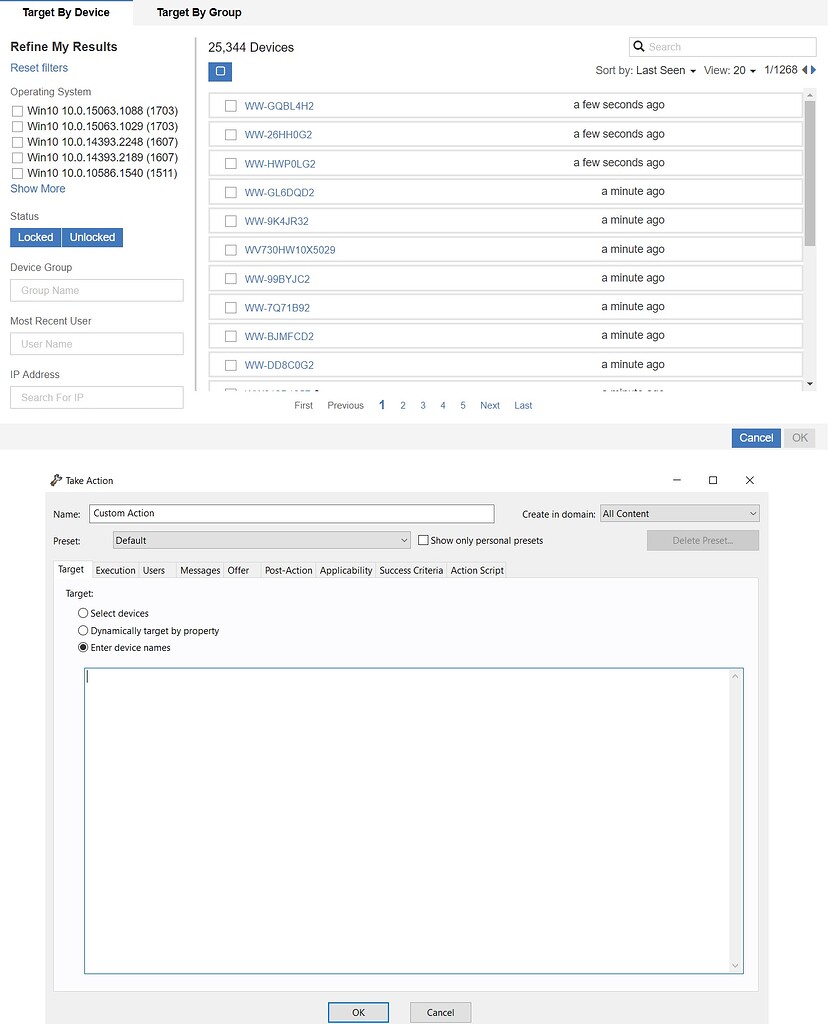This screenshot has height=1024, width=829.
Task: Click the search magnifier icon
Action: [638, 47]
